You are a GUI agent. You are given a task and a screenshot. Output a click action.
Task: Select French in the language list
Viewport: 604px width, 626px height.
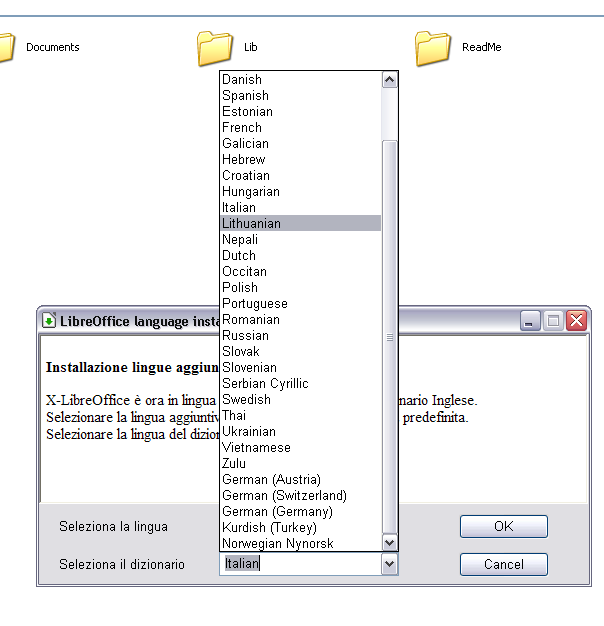click(x=300, y=127)
